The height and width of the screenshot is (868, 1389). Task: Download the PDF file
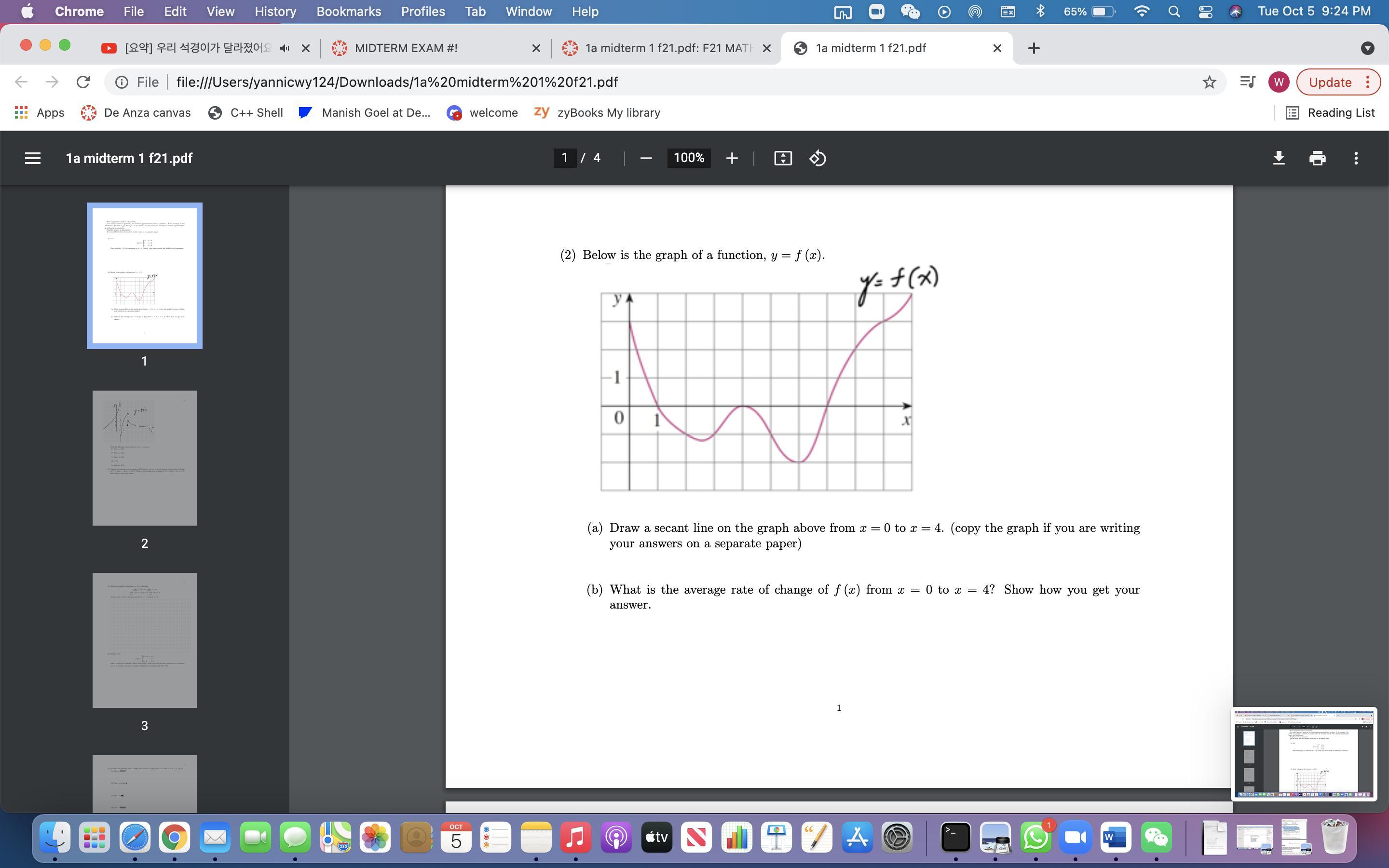tap(1279, 158)
